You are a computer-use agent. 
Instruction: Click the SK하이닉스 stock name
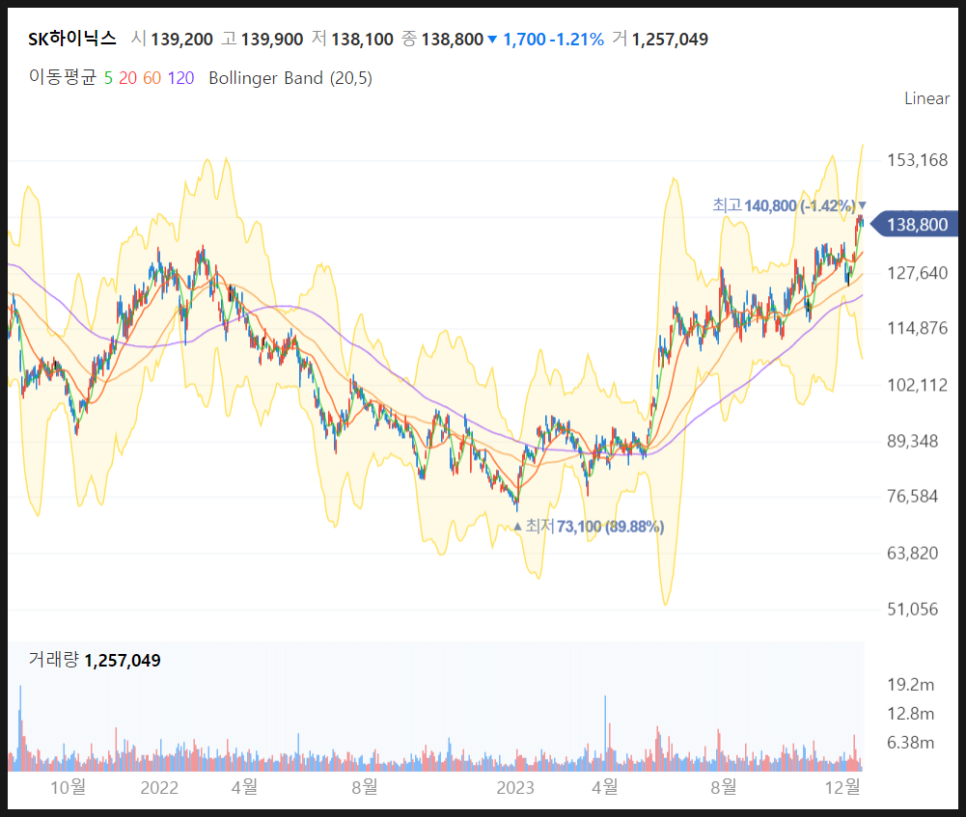click(x=72, y=39)
